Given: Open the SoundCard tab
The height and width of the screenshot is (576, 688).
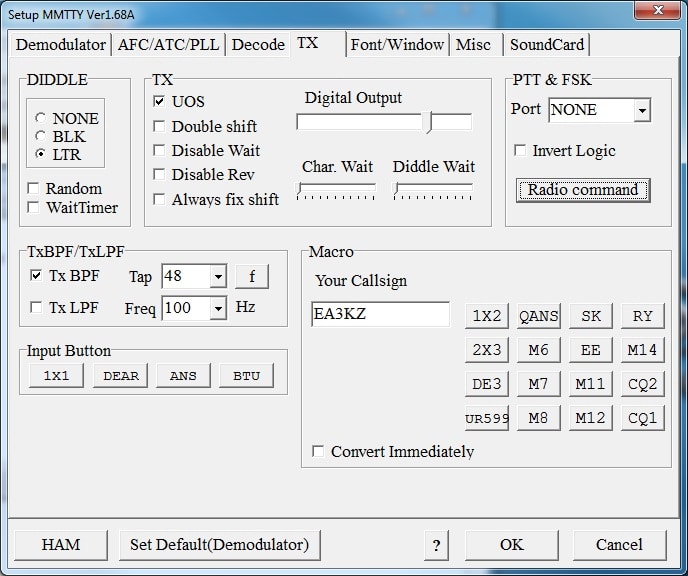Looking at the screenshot, I should 547,45.
